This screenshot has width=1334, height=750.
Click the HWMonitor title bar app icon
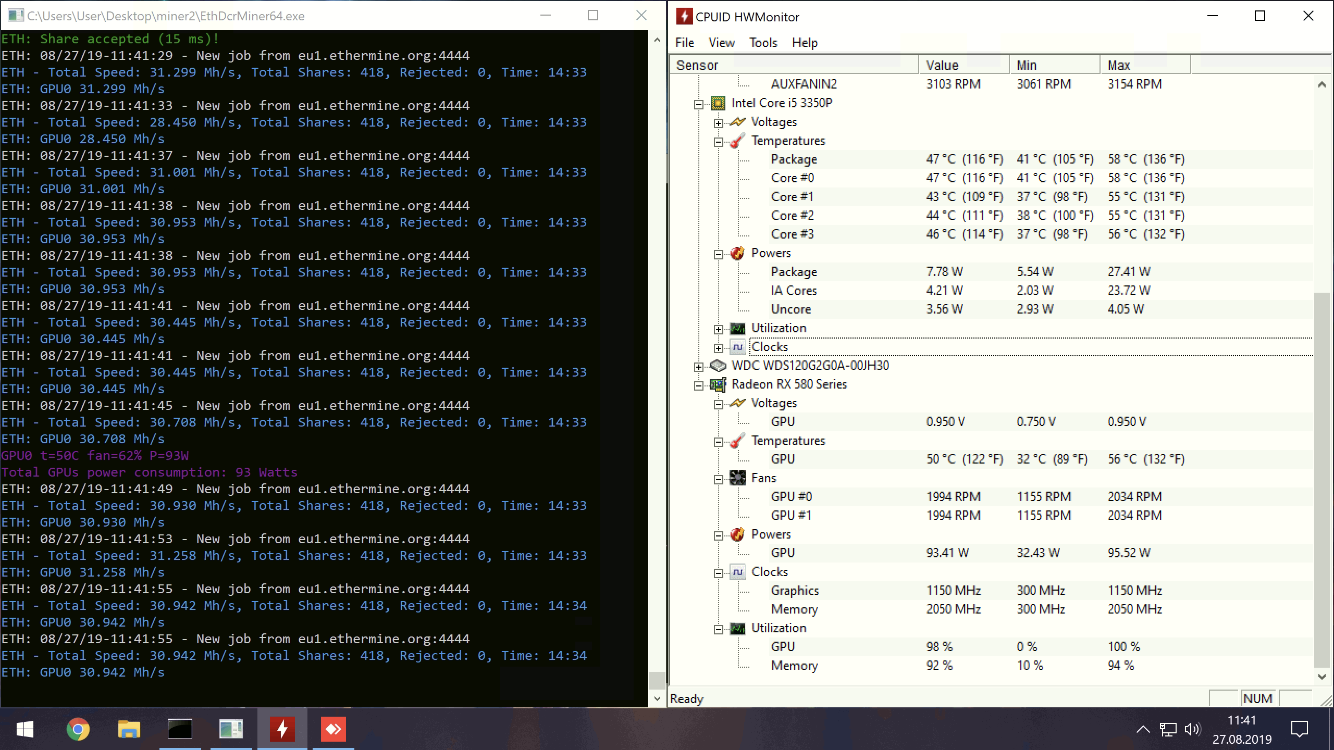pos(684,16)
